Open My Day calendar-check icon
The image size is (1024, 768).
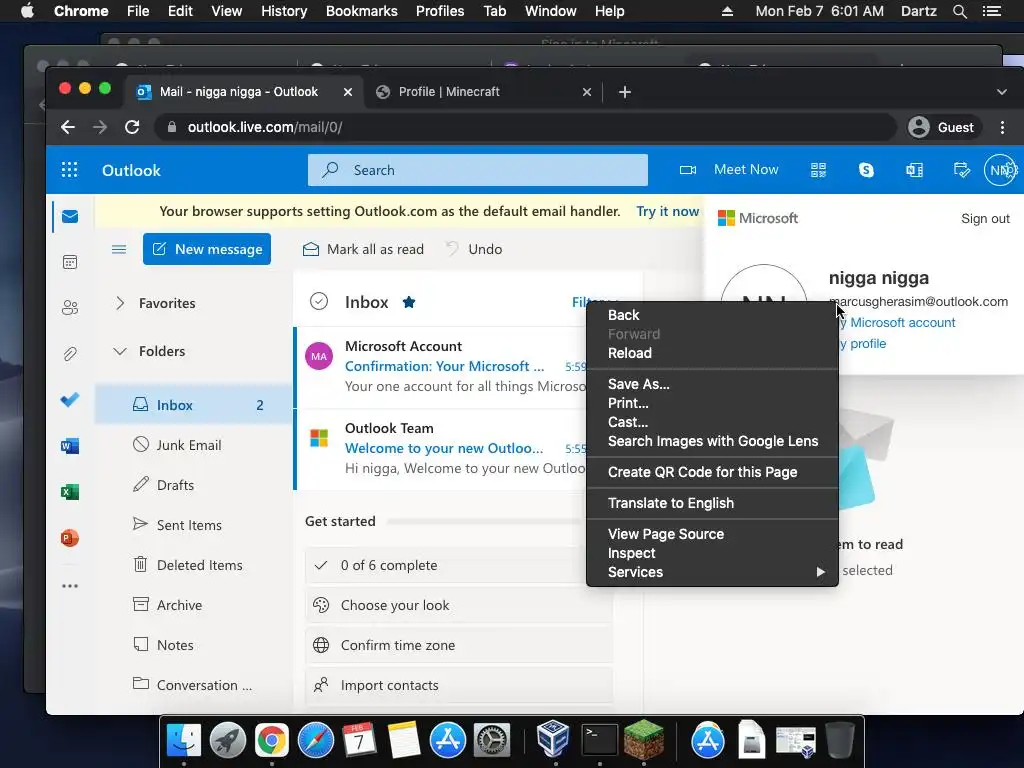pos(962,170)
